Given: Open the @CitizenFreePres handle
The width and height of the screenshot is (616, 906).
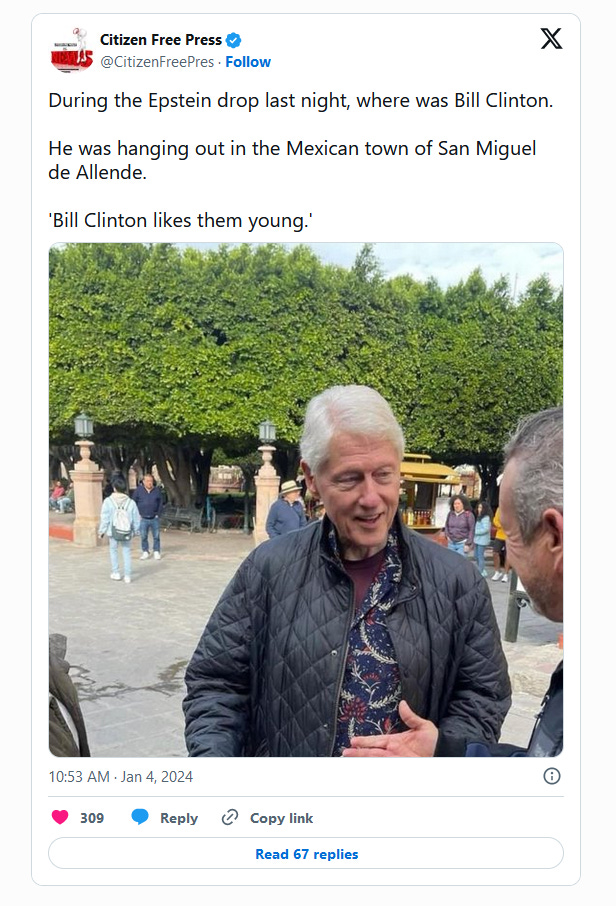Looking at the screenshot, I should coord(157,62).
